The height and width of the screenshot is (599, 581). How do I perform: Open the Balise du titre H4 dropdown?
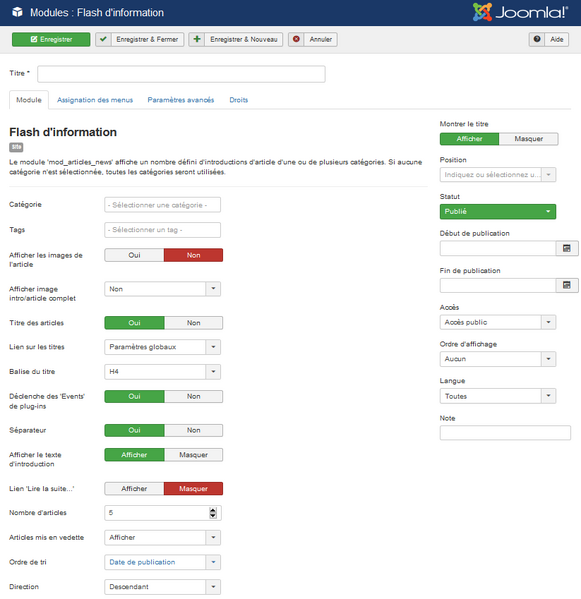pyautogui.click(x=162, y=372)
